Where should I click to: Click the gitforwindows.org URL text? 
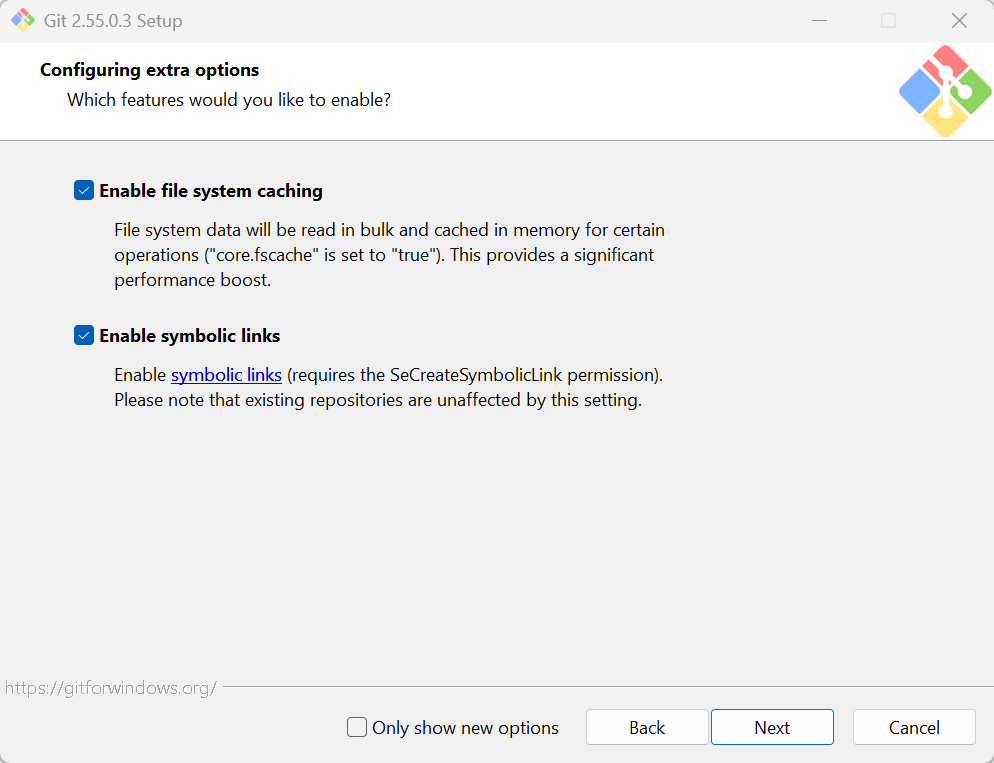111,688
